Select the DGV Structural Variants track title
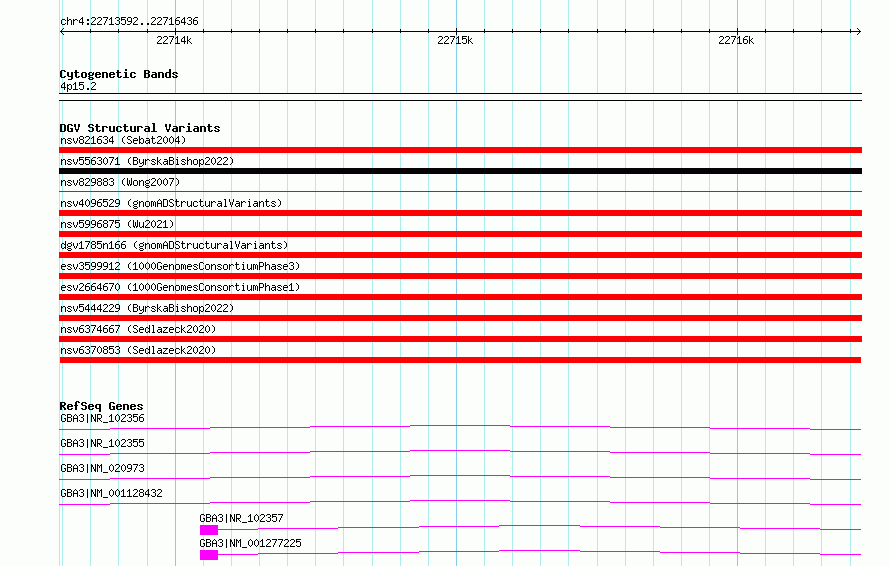 point(140,128)
